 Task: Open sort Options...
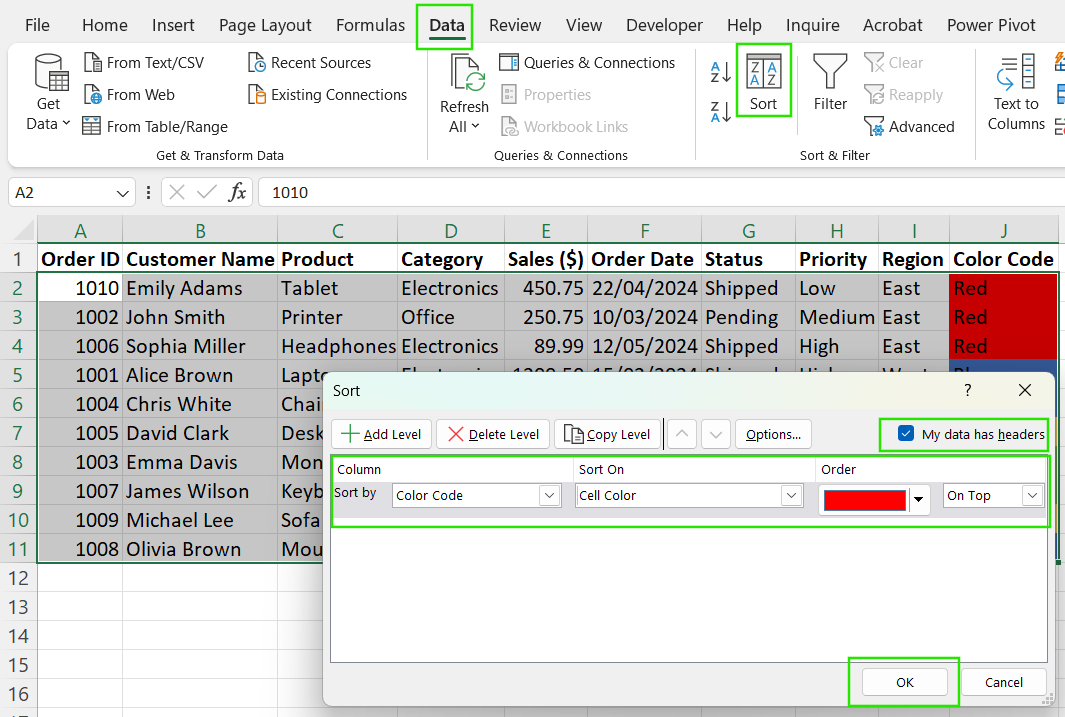[773, 434]
